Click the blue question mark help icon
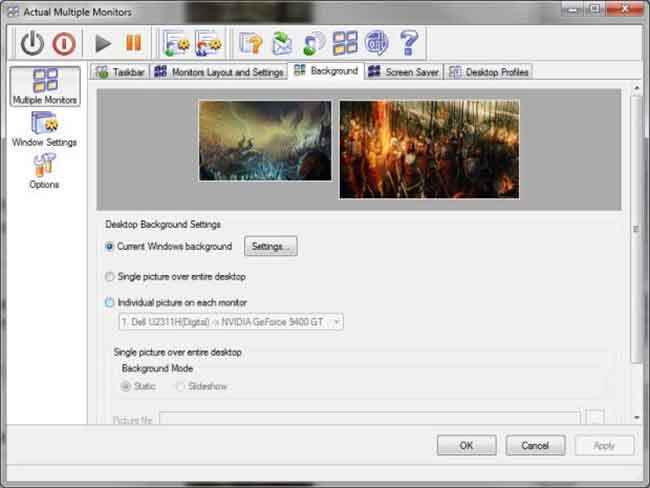The width and height of the screenshot is (650, 488). pos(409,43)
